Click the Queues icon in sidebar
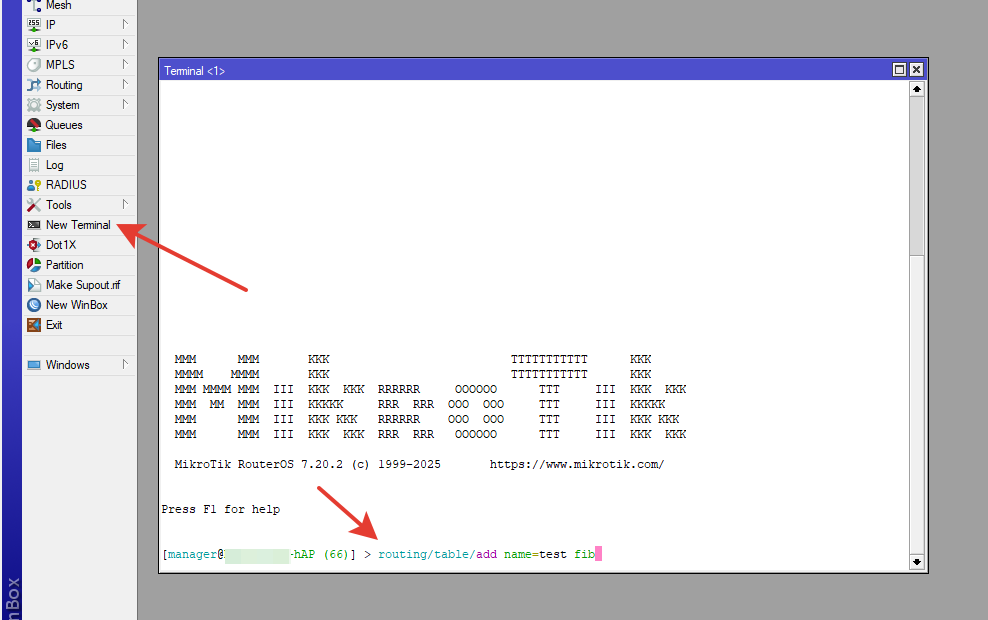The image size is (988, 620). [x=34, y=125]
